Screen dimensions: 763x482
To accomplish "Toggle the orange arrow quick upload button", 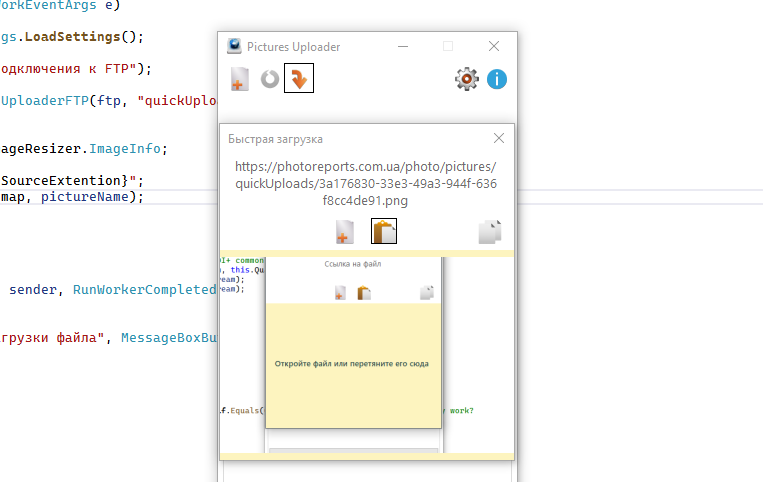I will click(299, 78).
